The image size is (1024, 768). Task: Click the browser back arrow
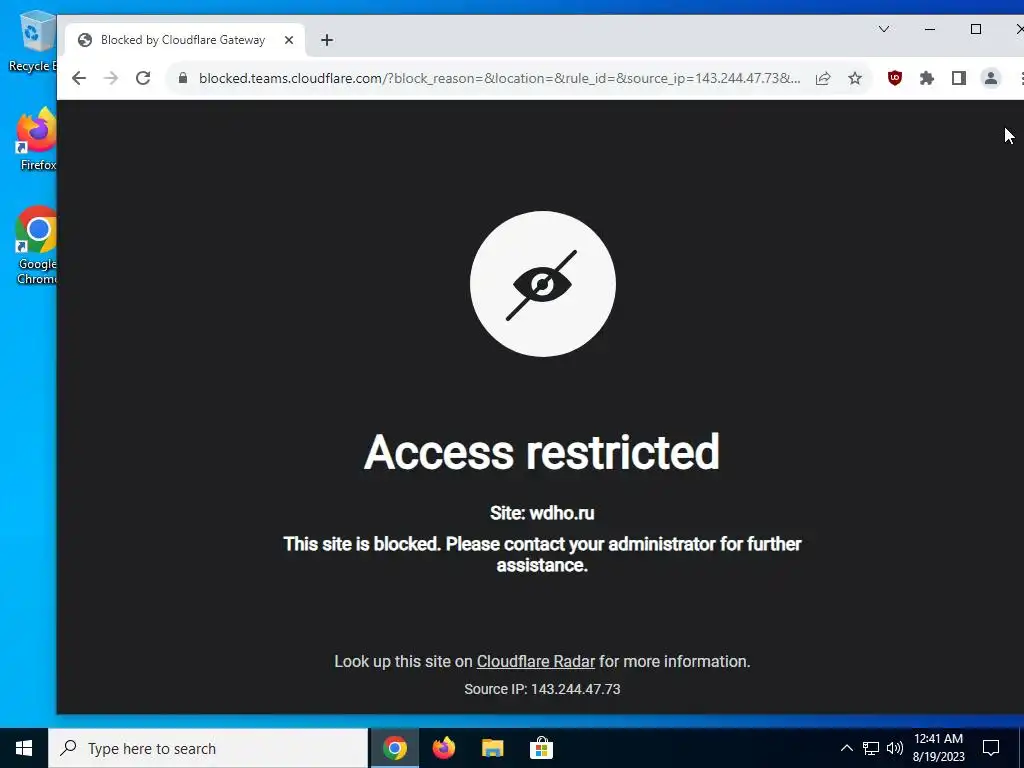tap(79, 78)
